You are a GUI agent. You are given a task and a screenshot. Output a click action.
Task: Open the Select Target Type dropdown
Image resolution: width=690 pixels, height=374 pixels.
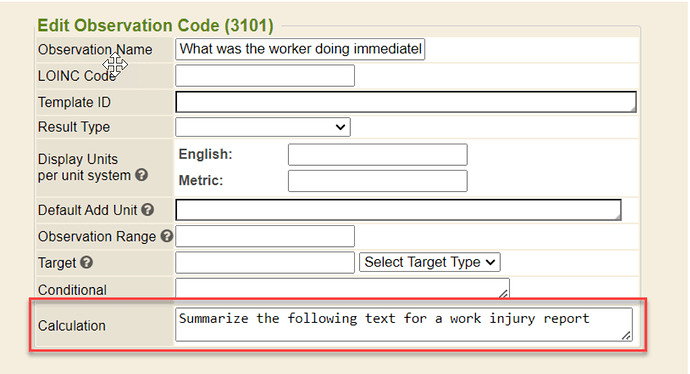coord(429,262)
